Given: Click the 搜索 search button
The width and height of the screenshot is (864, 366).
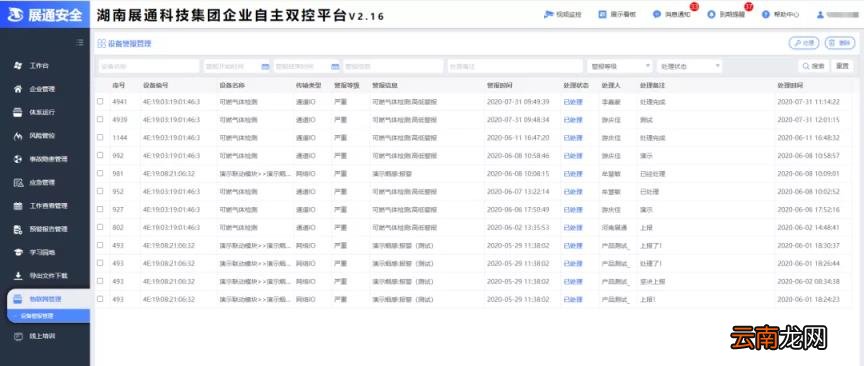Looking at the screenshot, I should tap(813, 66).
